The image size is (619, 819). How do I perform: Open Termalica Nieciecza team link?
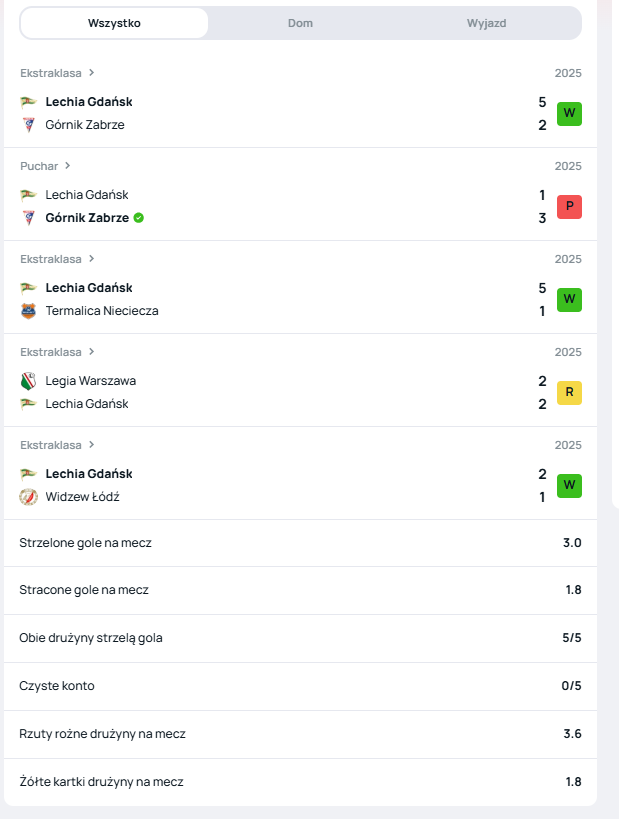102,311
